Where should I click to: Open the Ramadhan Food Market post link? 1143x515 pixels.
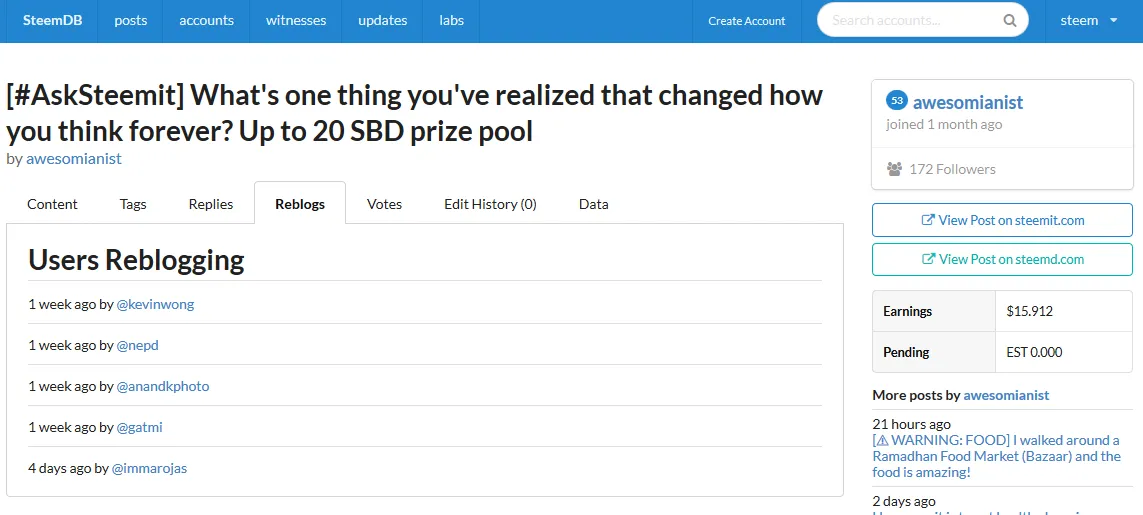996,457
